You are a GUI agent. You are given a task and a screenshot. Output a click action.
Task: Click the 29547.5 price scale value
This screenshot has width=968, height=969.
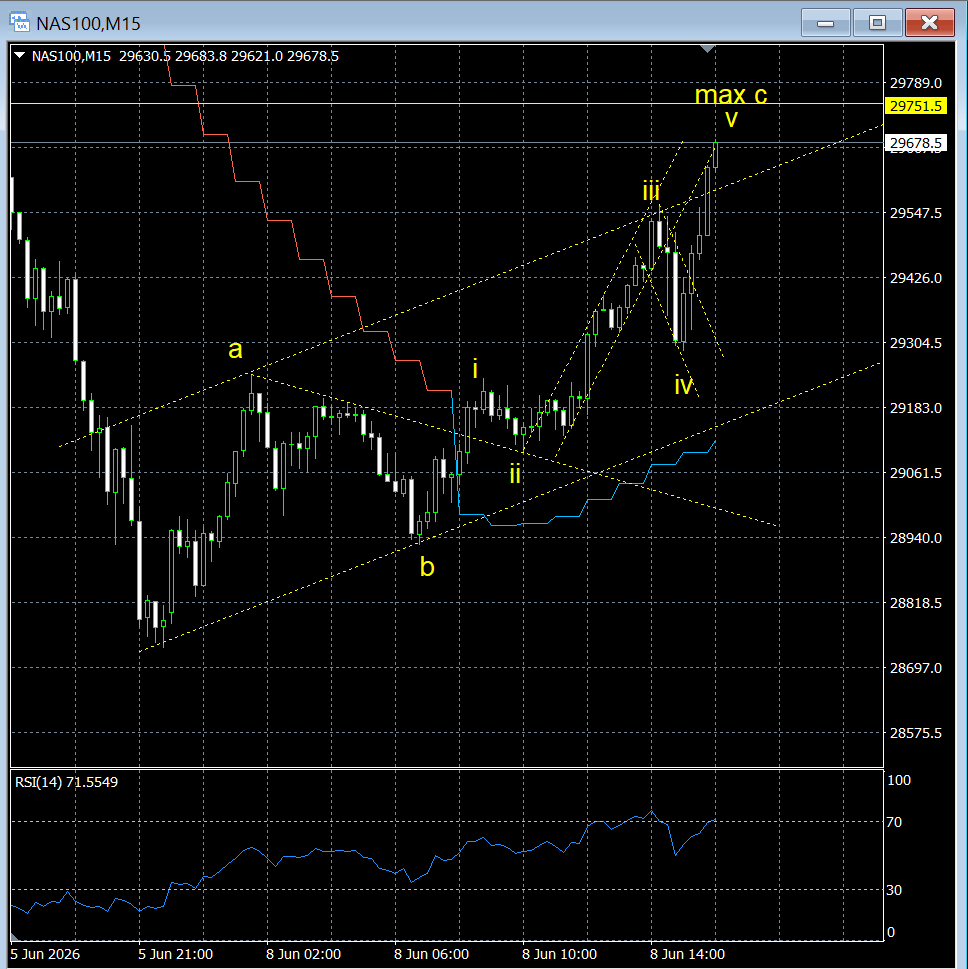(x=915, y=213)
